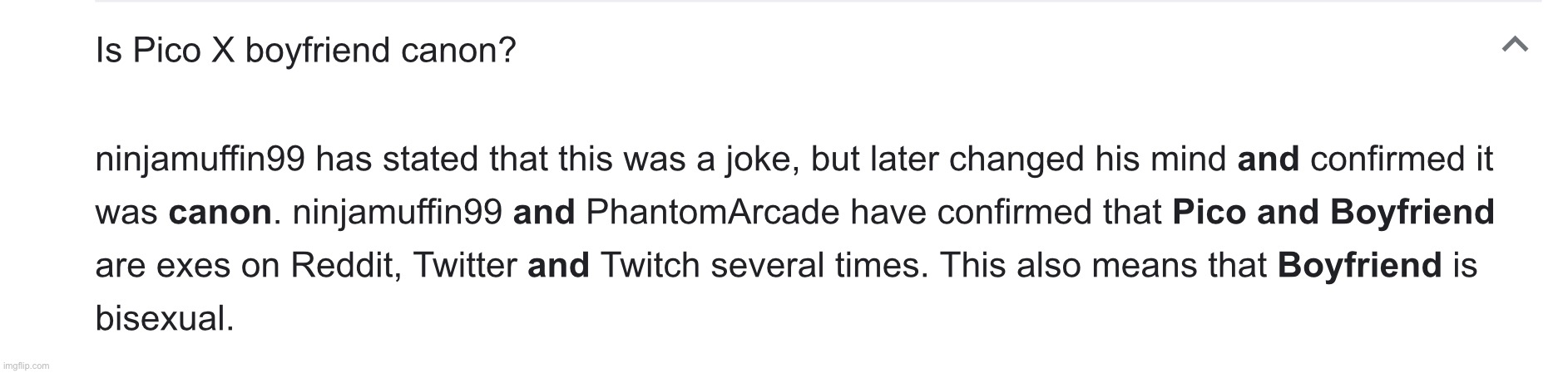Click the imgflip.com watermark
Image resolution: width=1568 pixels, height=373 pixels.
(x=27, y=366)
